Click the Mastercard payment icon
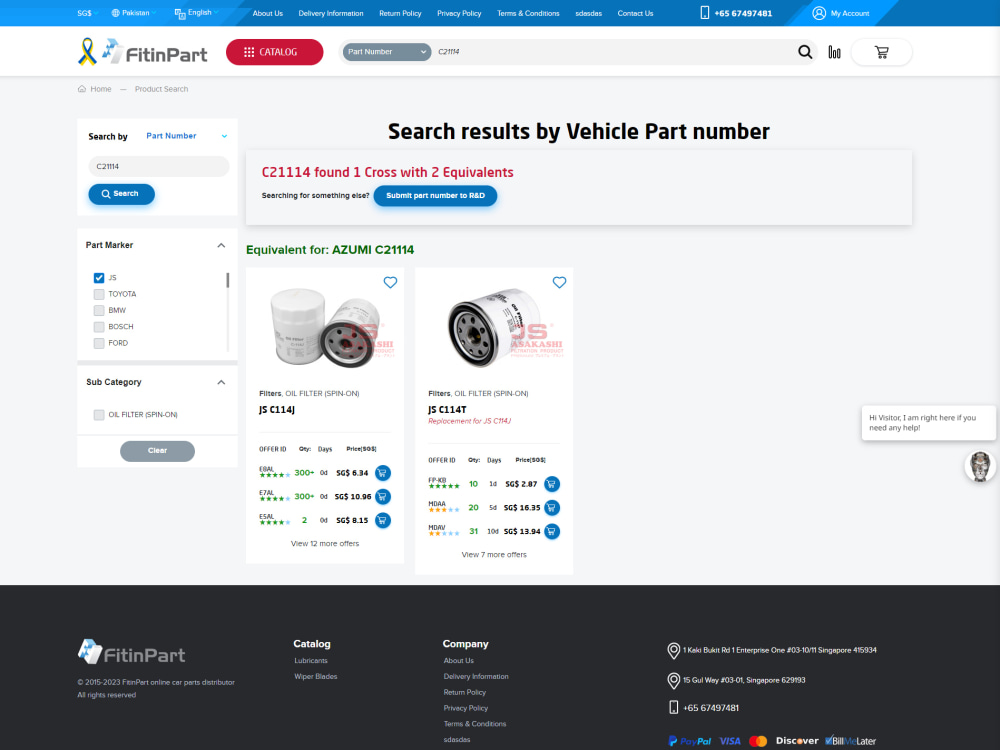Screen dimensions: 1000x750 [758, 740]
